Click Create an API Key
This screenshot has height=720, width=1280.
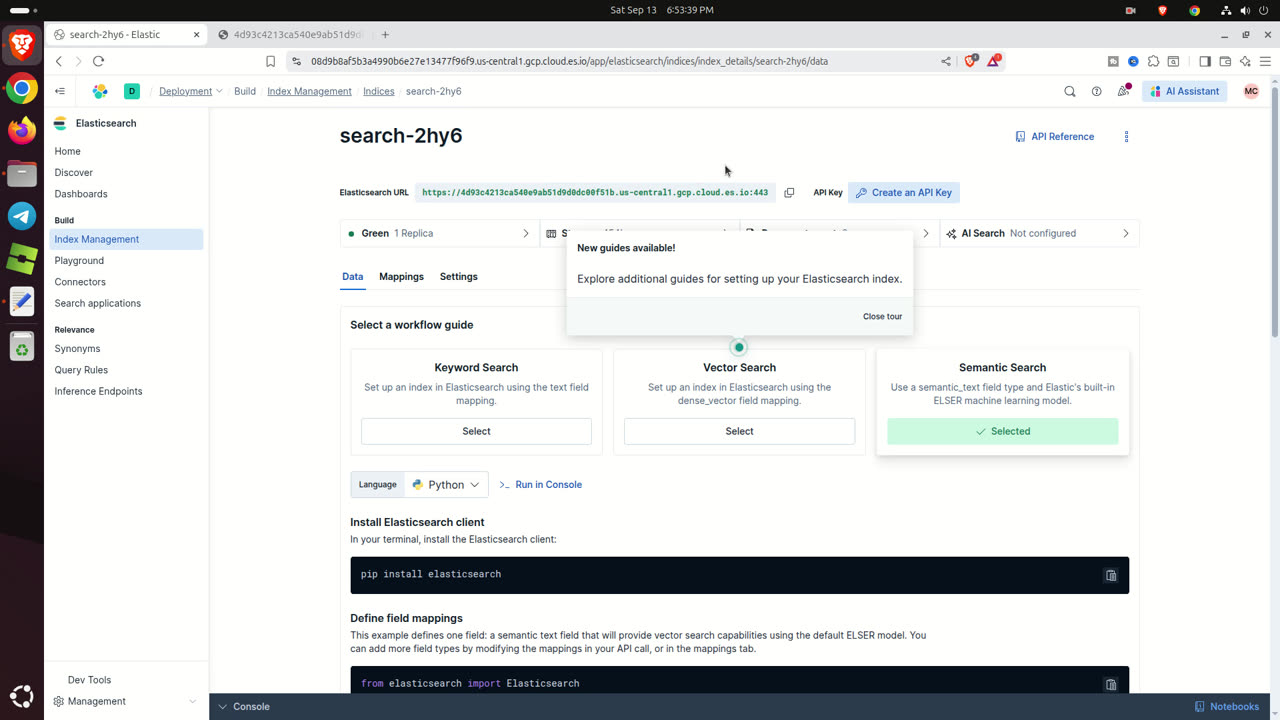(x=904, y=192)
